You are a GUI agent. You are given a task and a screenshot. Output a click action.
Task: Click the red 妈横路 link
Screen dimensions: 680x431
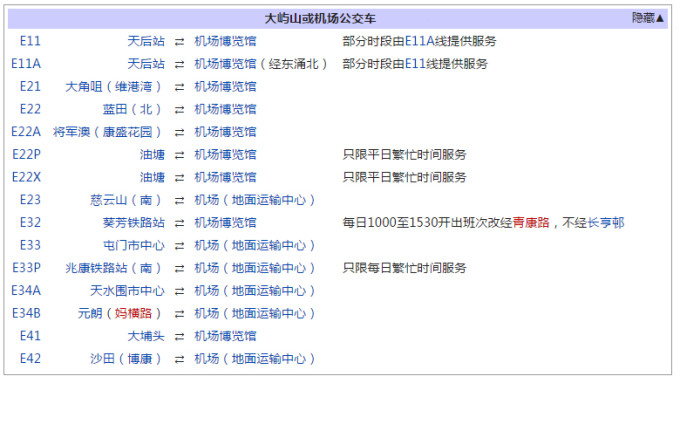pyautogui.click(x=135, y=313)
